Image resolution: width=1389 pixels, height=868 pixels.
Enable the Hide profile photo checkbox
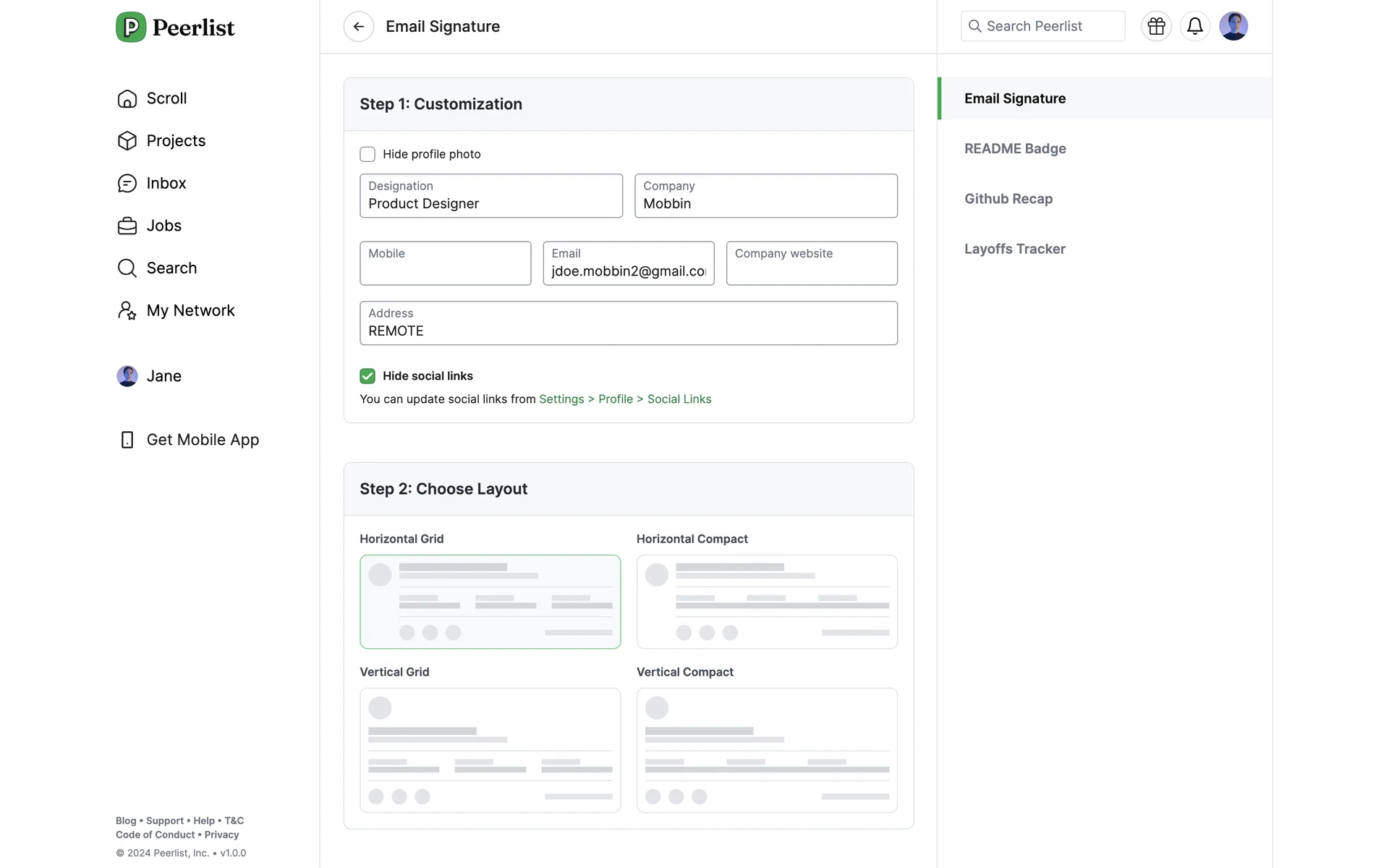[x=368, y=154]
